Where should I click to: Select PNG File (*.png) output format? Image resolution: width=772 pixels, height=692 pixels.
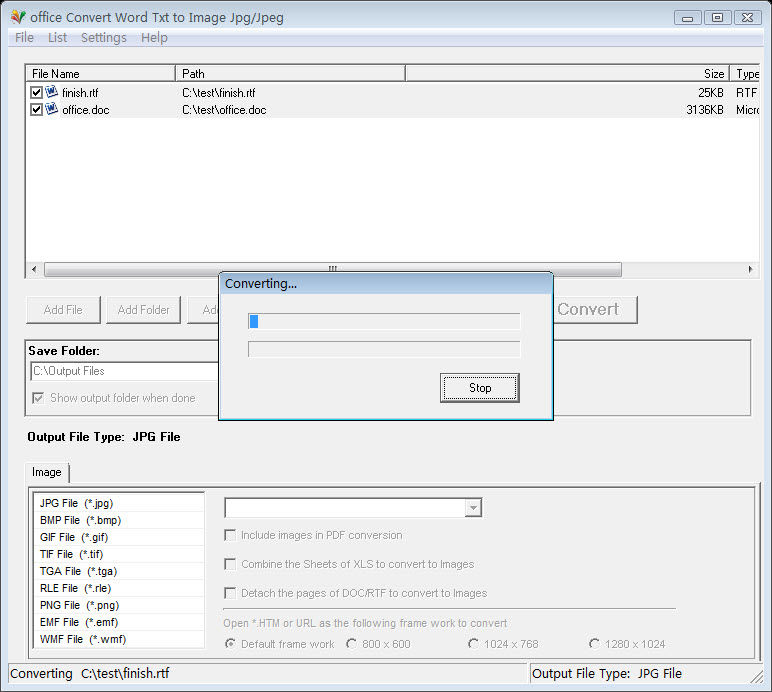(x=119, y=605)
